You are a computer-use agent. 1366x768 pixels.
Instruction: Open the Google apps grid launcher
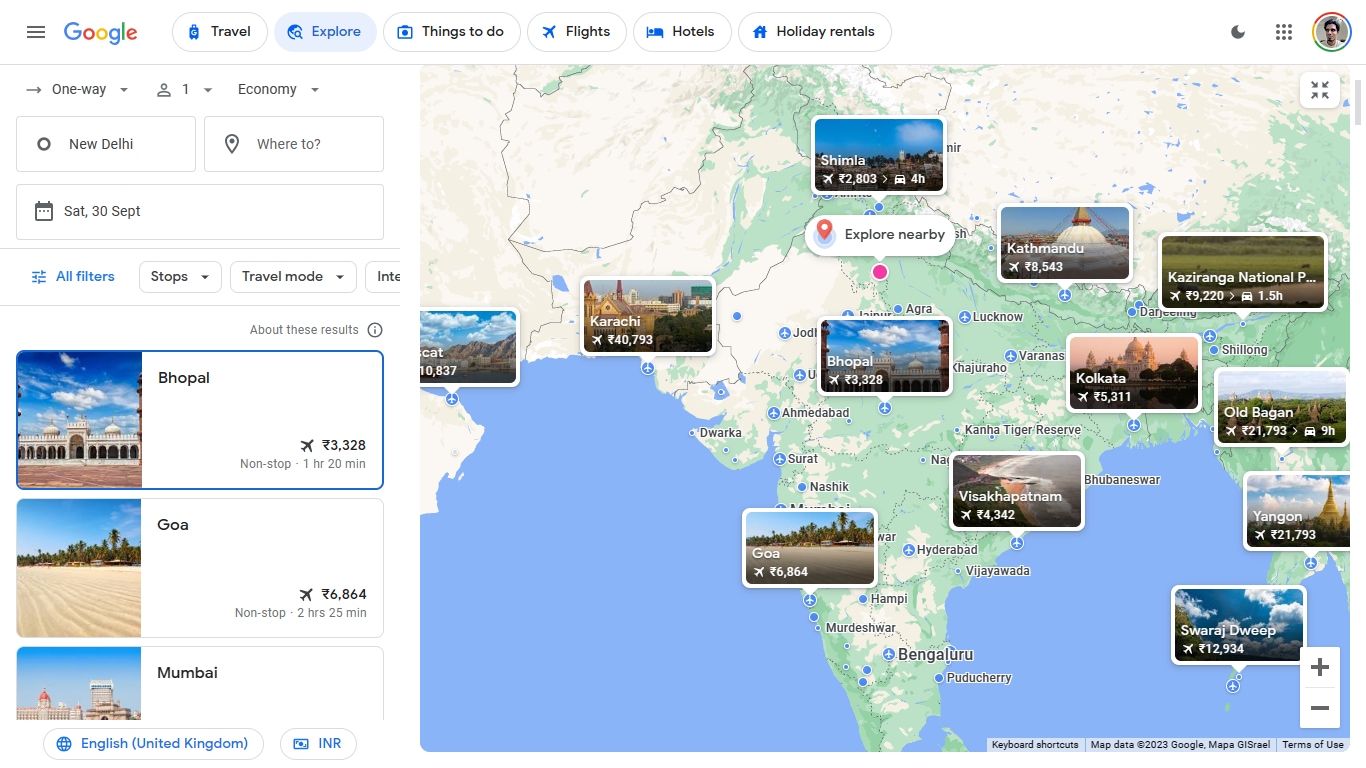click(x=1284, y=31)
